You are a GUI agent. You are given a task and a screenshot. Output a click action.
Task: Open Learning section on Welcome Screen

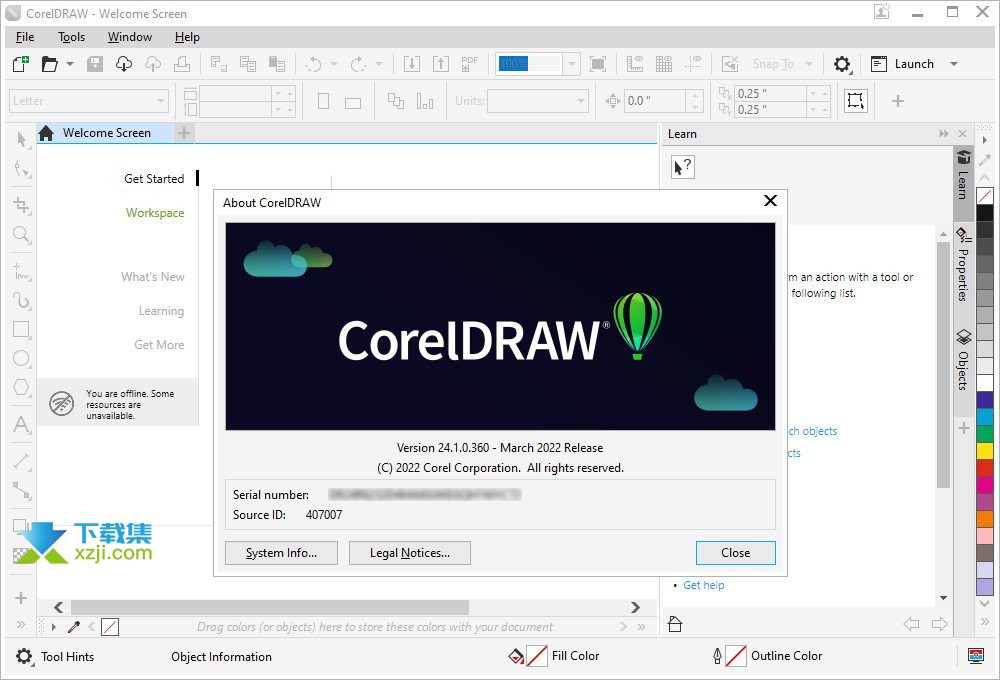pos(161,311)
